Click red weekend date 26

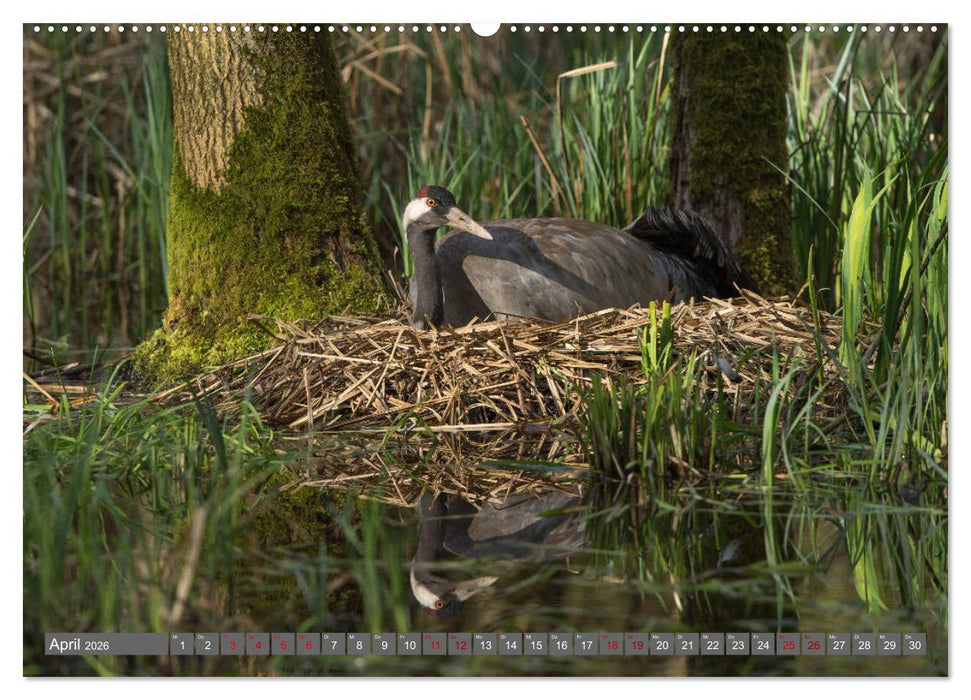[813, 644]
